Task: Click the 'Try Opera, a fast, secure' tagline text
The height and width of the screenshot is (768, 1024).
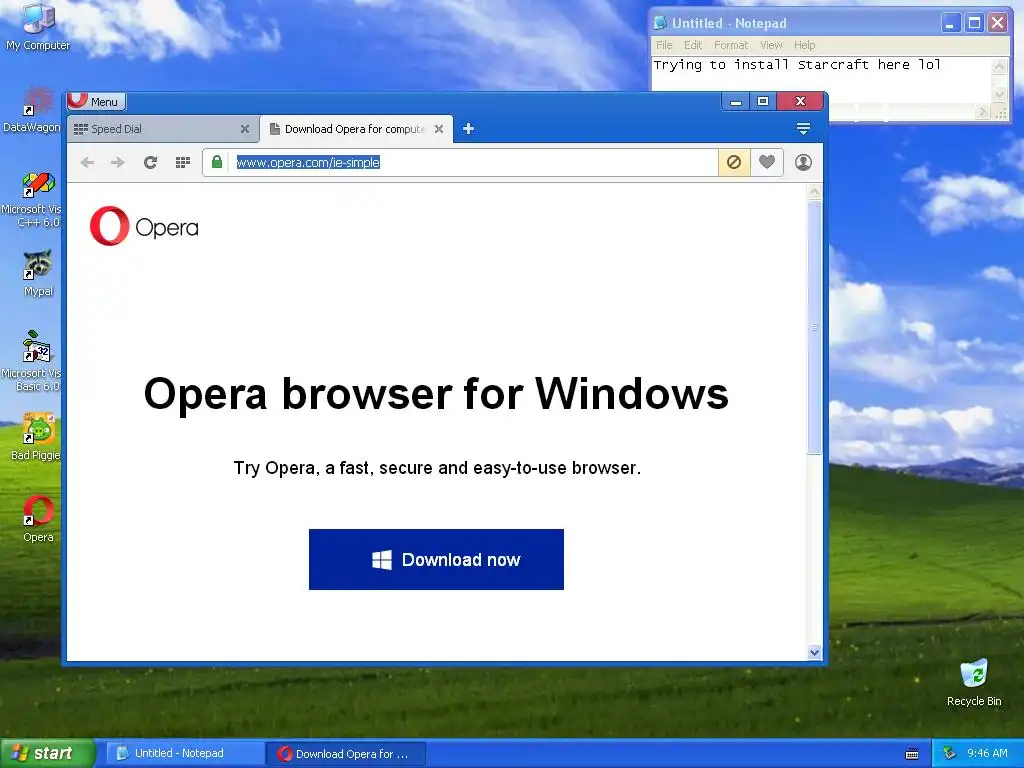Action: tap(437, 468)
